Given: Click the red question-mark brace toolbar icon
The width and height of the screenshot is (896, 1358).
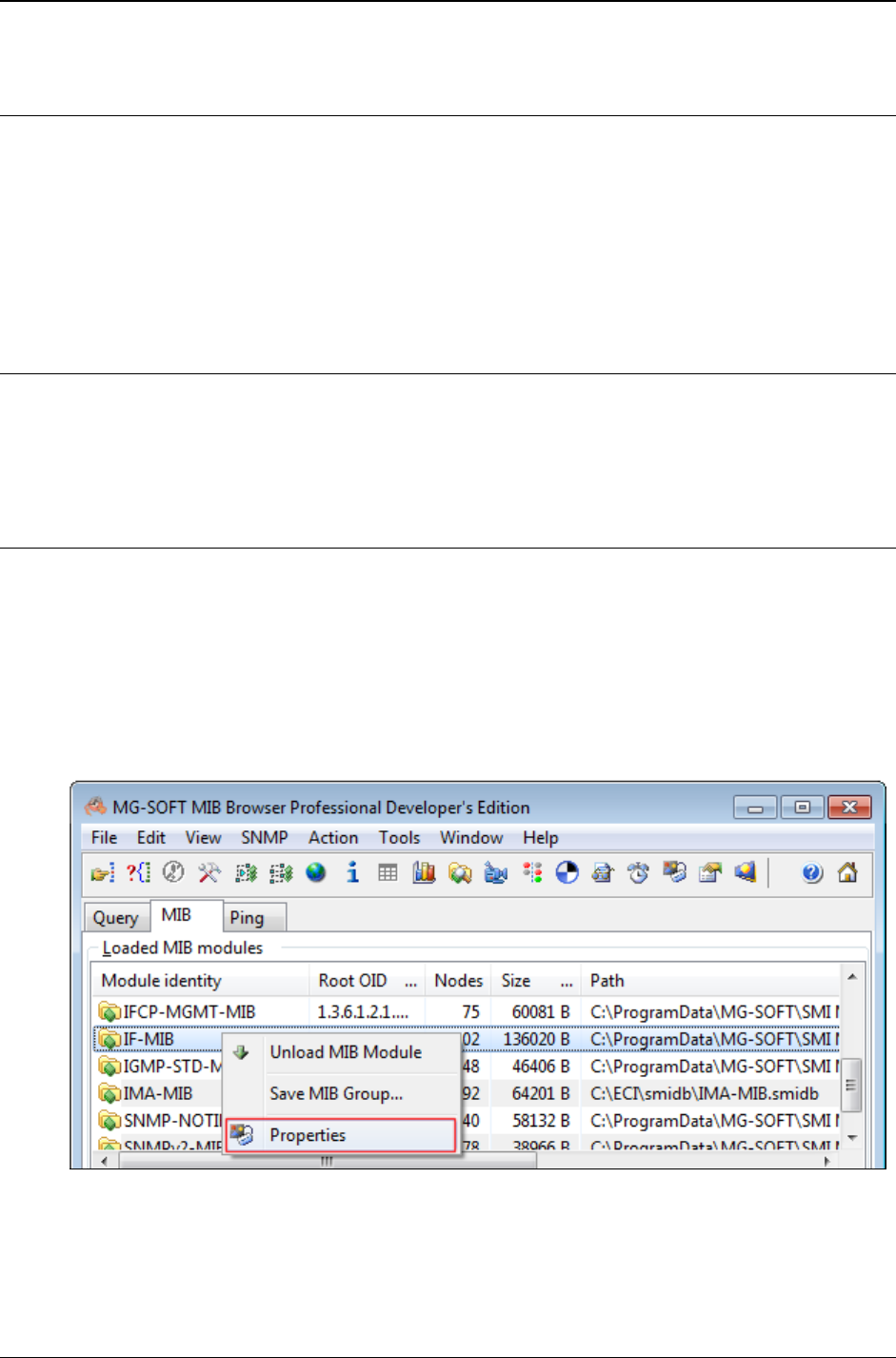Looking at the screenshot, I should (x=139, y=872).
